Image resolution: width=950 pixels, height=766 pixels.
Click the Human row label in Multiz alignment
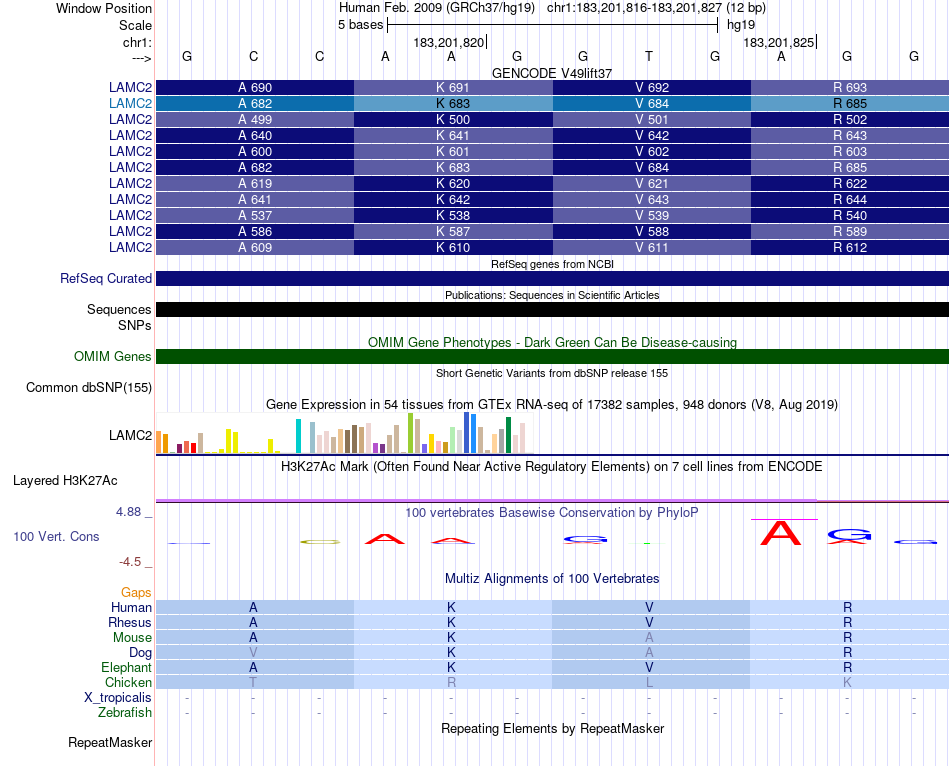[x=131, y=607]
